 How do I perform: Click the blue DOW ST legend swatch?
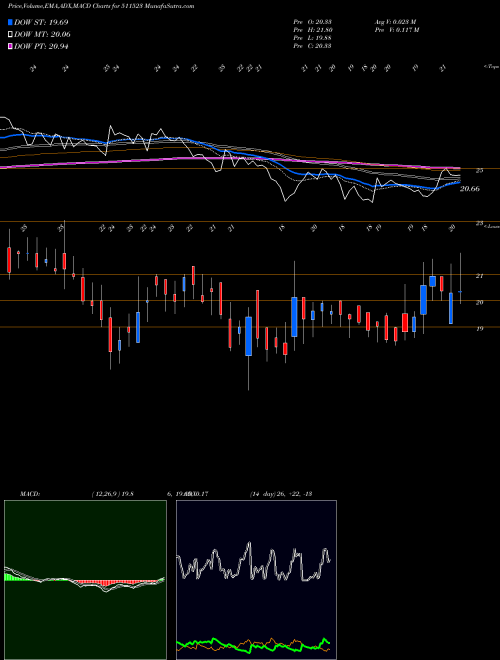[x=10, y=22]
